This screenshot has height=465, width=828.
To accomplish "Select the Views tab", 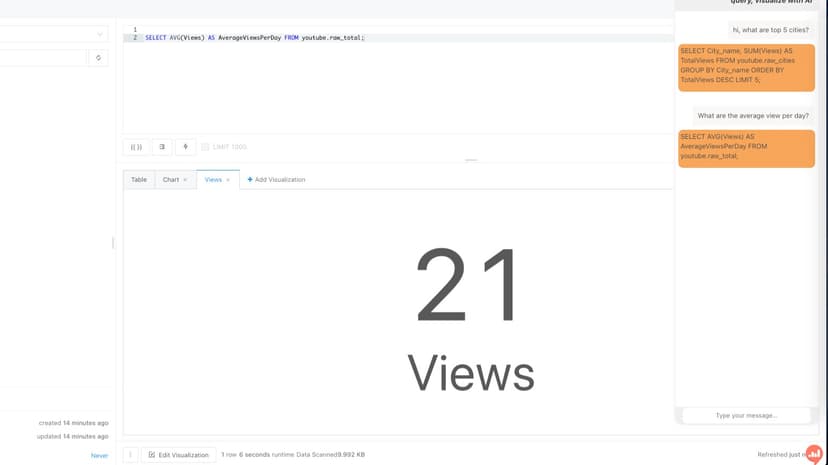I will 213,179.
